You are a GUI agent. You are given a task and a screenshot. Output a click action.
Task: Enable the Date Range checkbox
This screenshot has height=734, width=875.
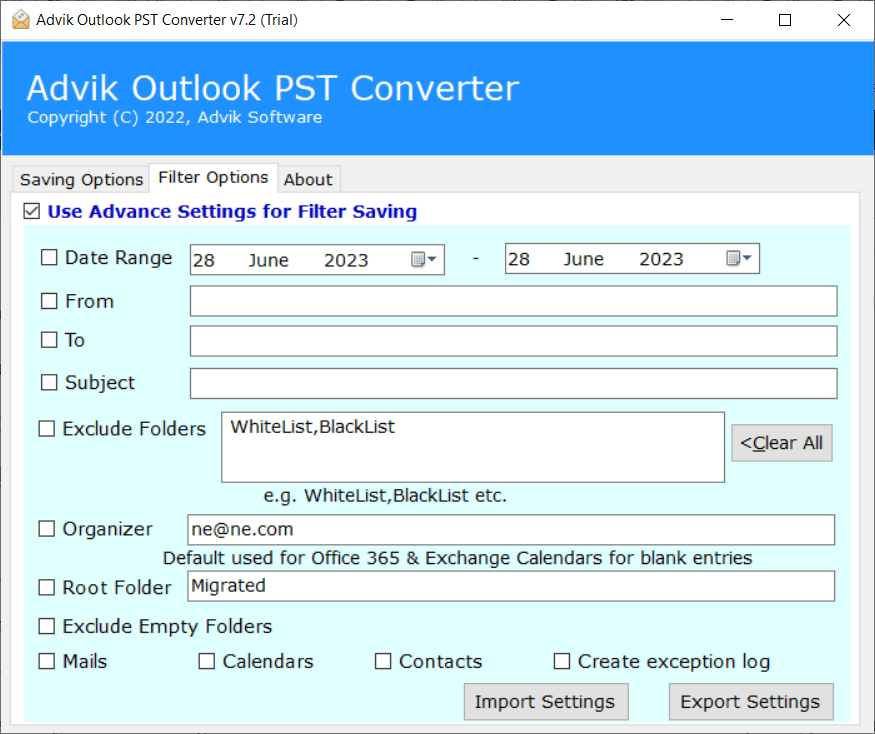49,257
